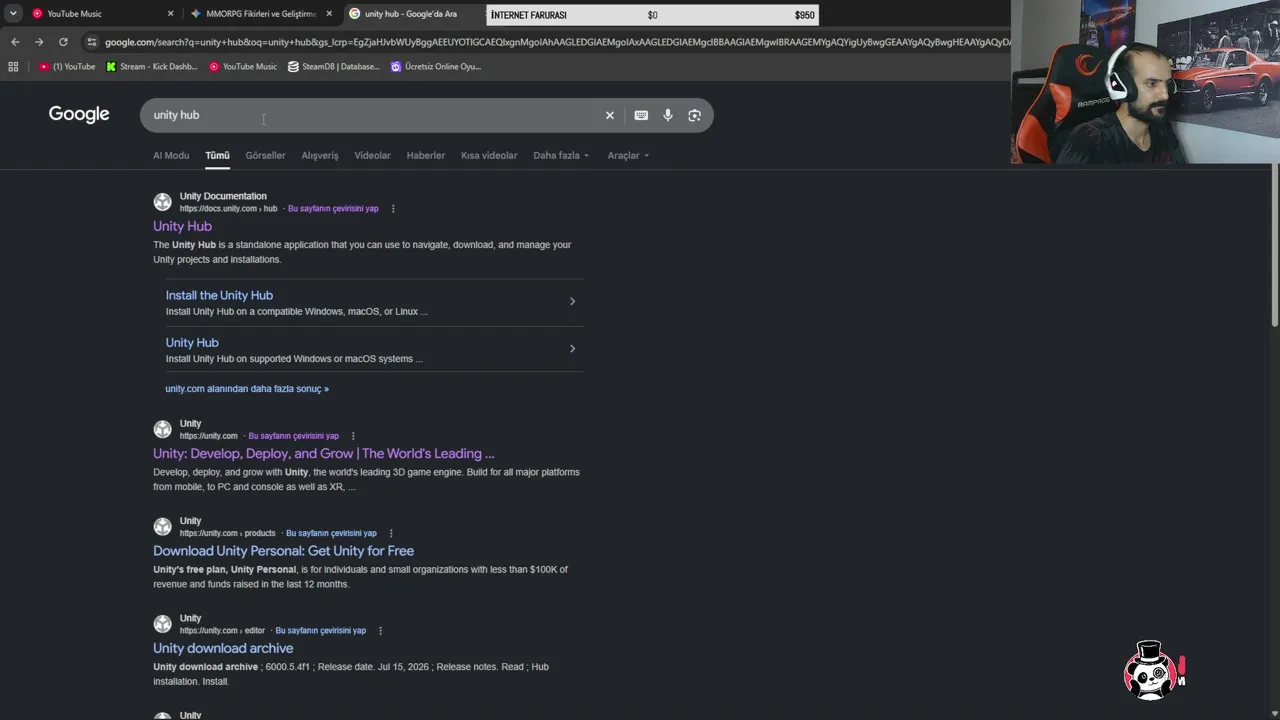The image size is (1280, 720).
Task: Open Download Unity Personal: Get Unity for Free
Action: pyautogui.click(x=283, y=551)
